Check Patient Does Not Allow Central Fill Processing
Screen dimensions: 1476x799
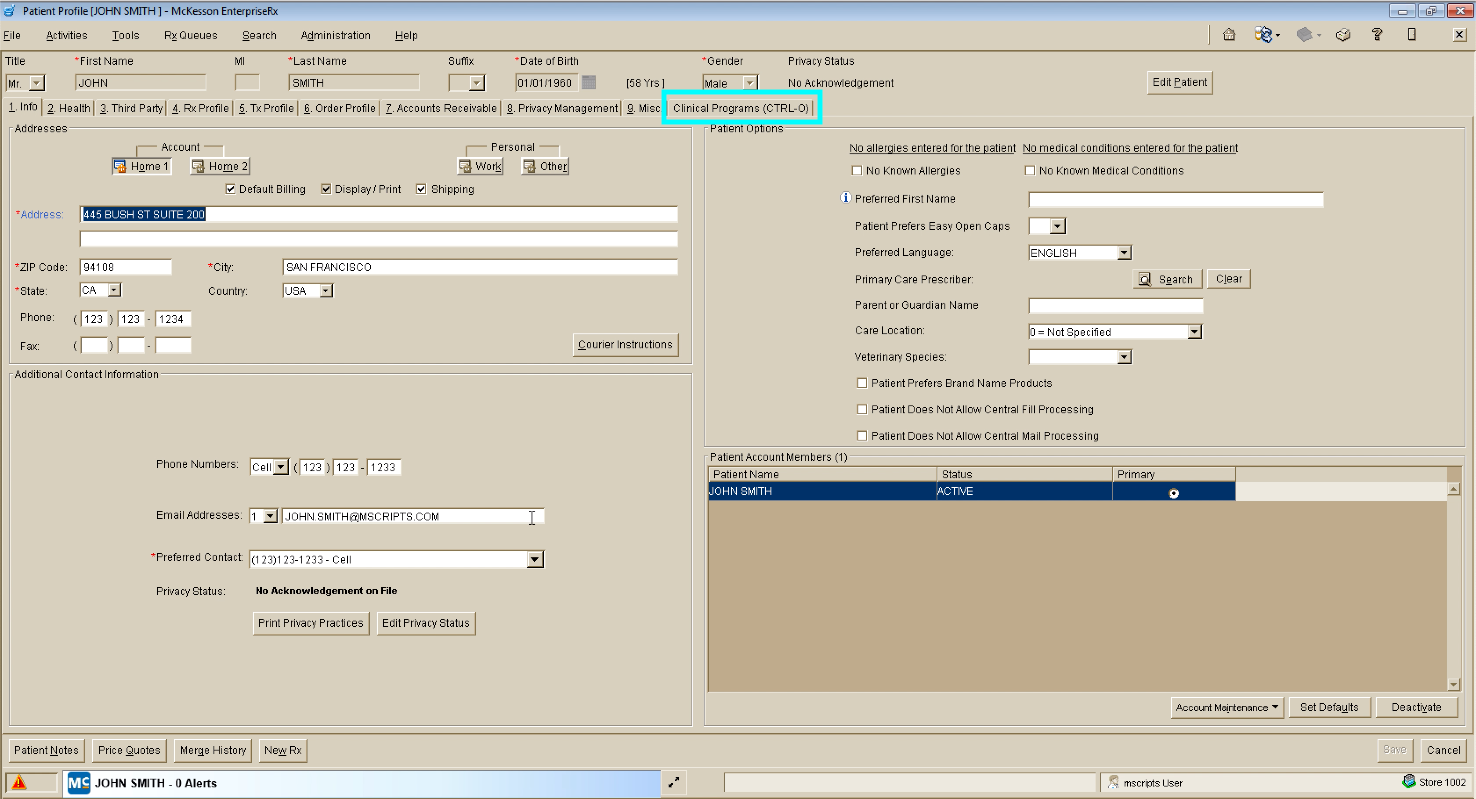click(x=862, y=409)
